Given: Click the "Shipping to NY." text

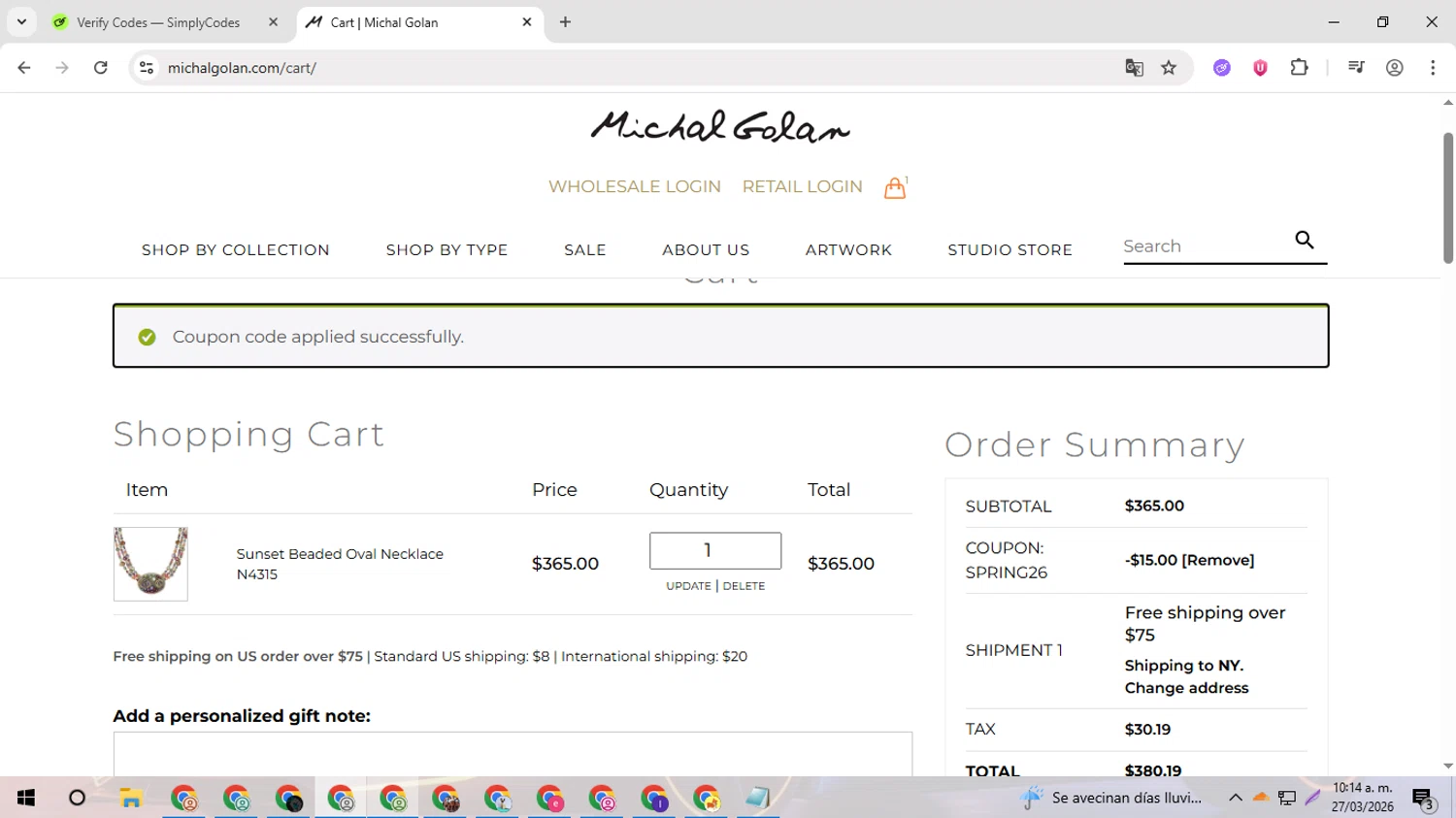Looking at the screenshot, I should pos(1184,666).
